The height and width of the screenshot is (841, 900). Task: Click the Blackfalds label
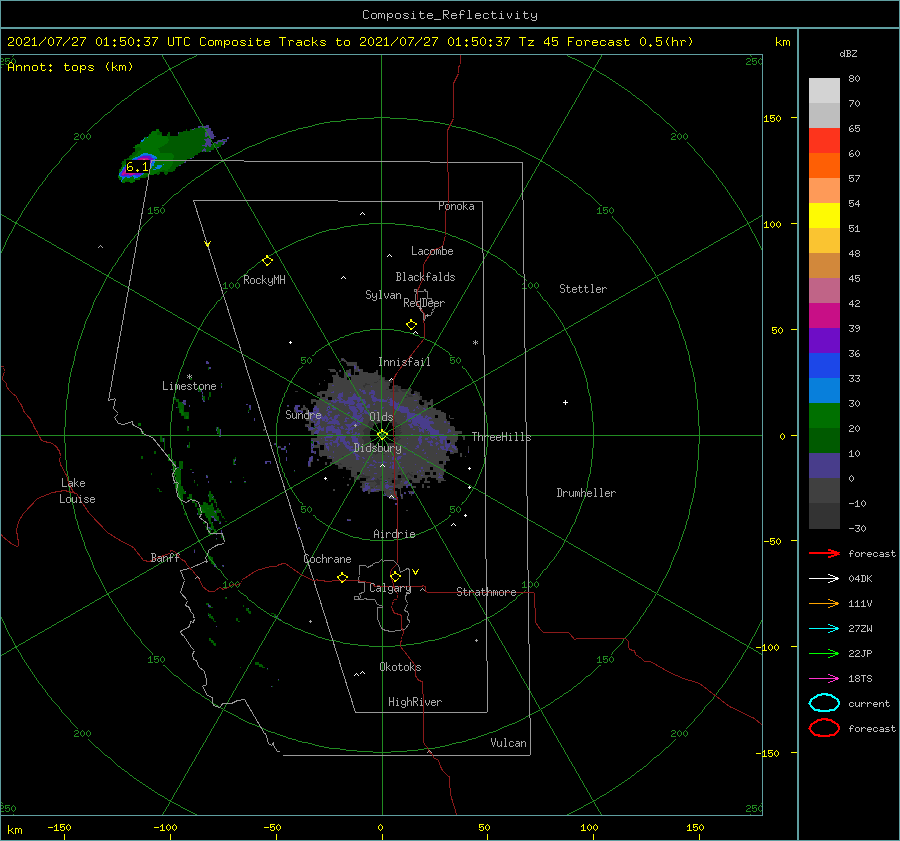tap(425, 277)
